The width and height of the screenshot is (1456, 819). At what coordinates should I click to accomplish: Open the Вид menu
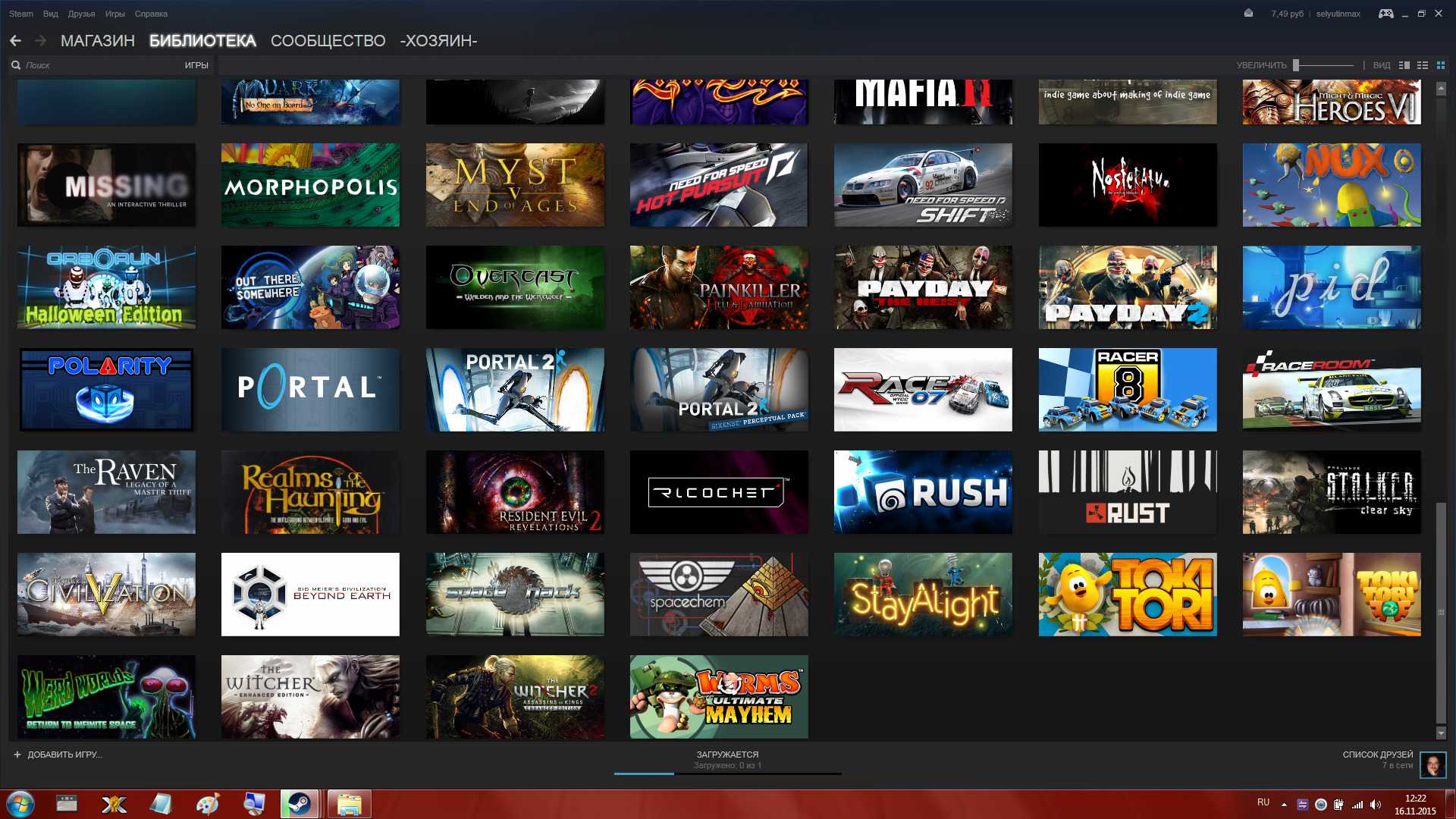[x=51, y=14]
